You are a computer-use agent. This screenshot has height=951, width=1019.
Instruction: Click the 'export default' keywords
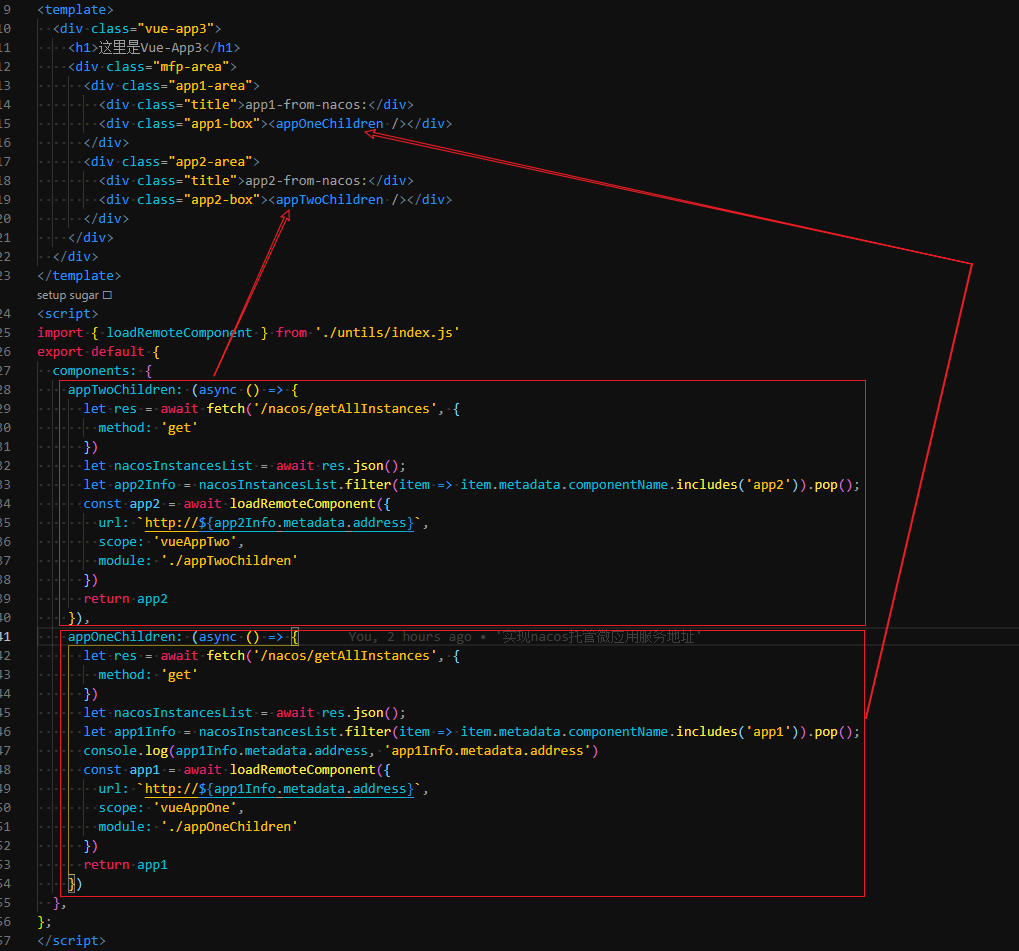point(91,352)
